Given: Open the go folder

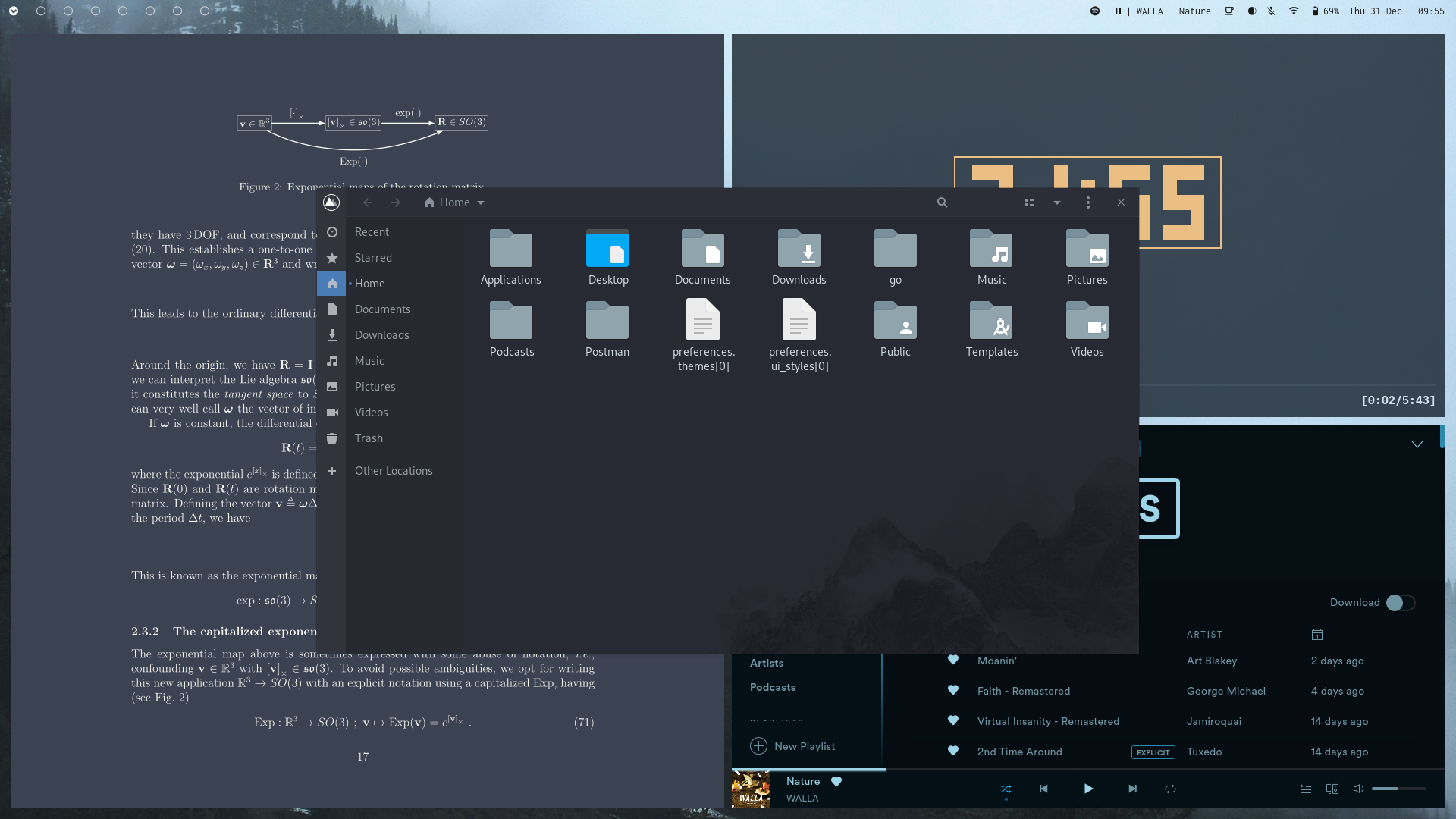Looking at the screenshot, I should pyautogui.click(x=895, y=257).
